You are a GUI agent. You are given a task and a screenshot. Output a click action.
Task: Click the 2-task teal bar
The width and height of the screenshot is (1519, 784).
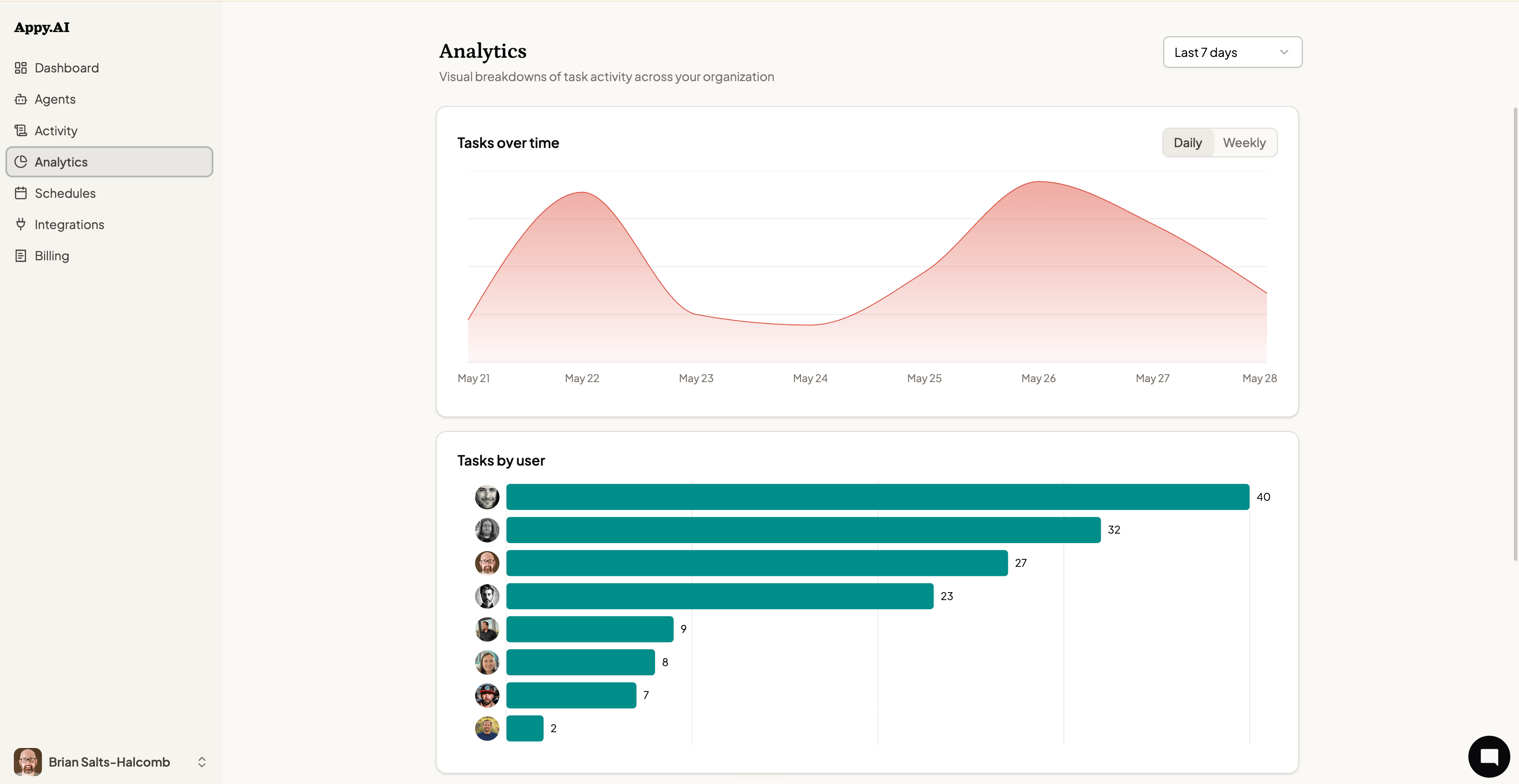525,728
